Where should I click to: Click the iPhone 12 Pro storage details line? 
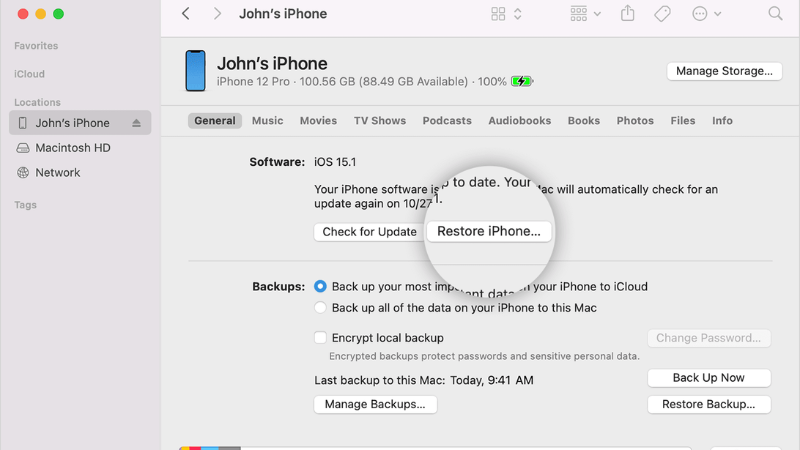click(x=362, y=82)
